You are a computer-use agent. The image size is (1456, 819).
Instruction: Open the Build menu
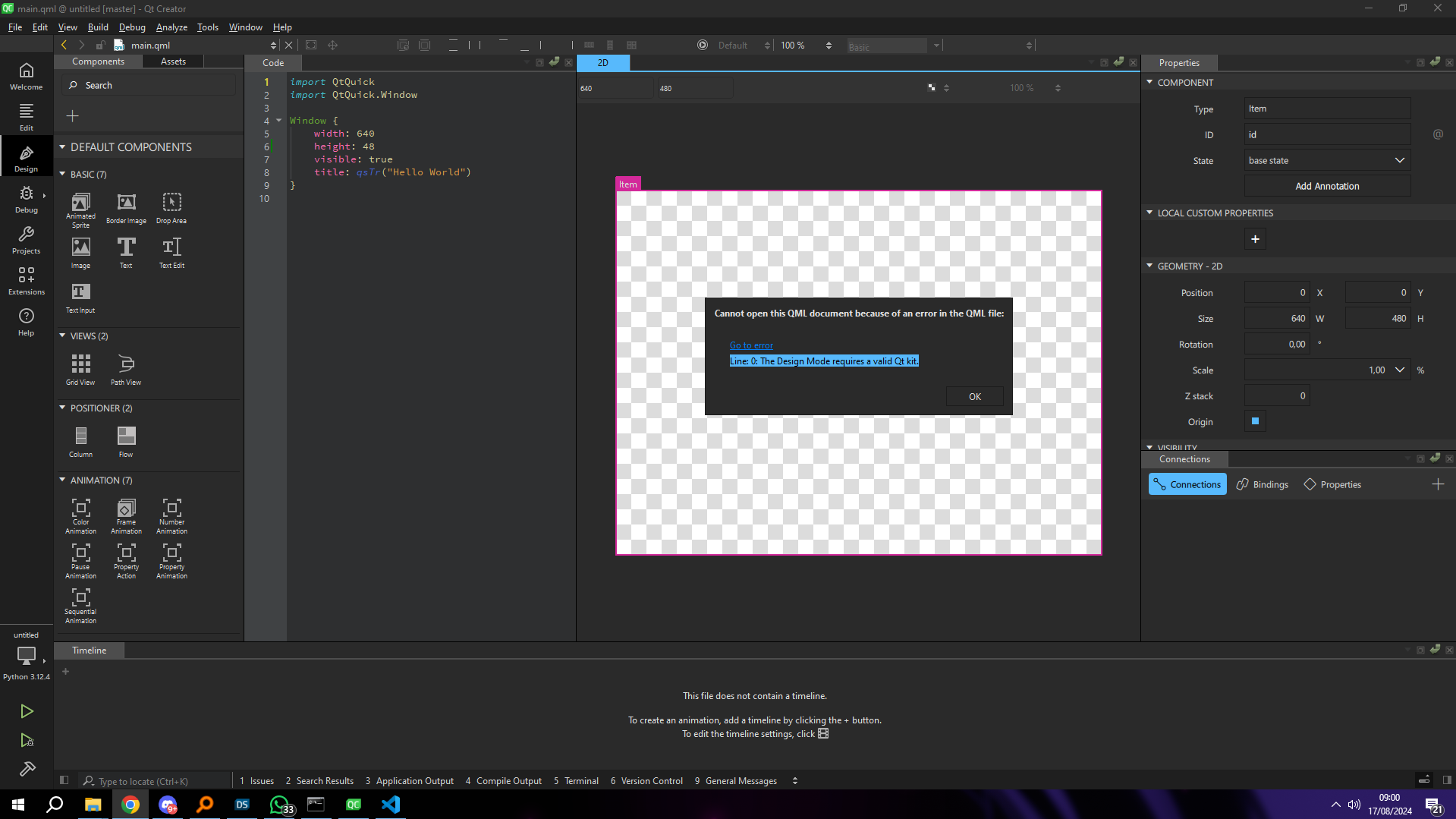[x=98, y=27]
